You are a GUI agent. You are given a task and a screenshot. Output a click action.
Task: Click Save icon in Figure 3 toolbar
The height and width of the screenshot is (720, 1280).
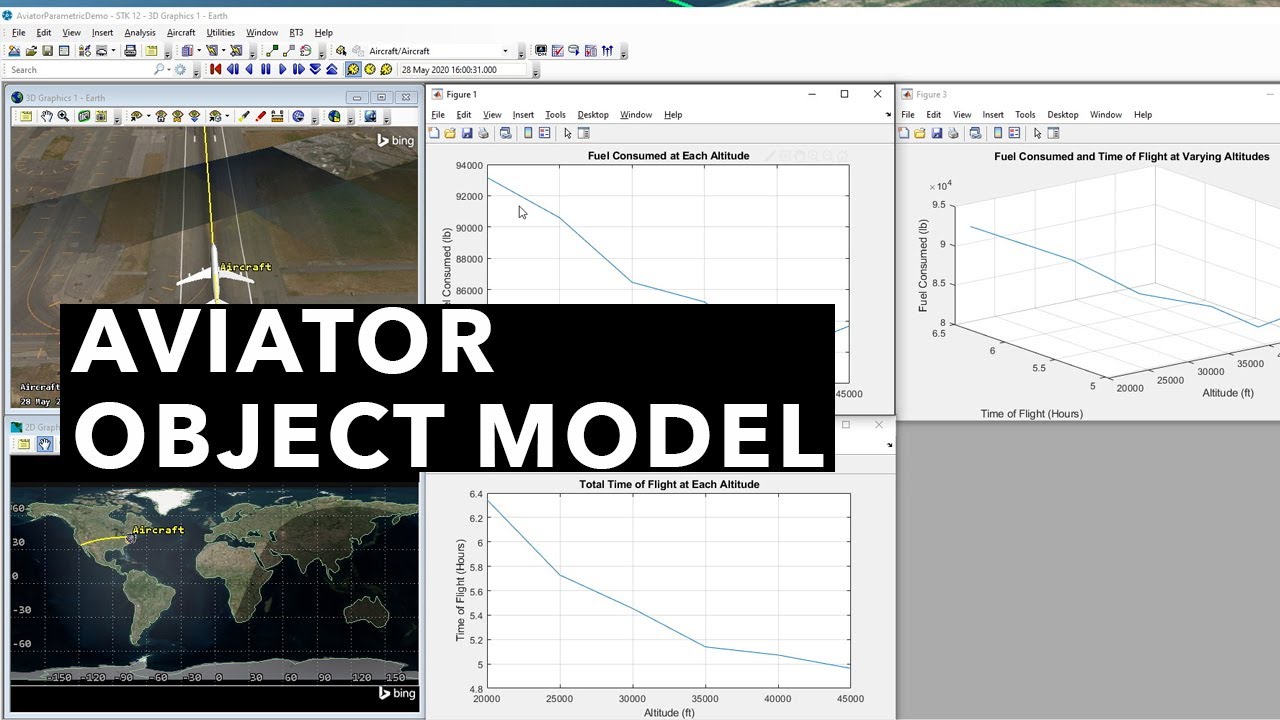tap(937, 132)
